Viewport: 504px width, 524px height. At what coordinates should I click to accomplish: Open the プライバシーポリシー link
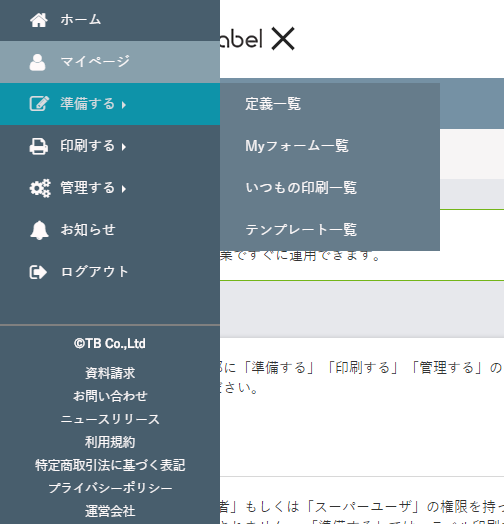pos(110,488)
